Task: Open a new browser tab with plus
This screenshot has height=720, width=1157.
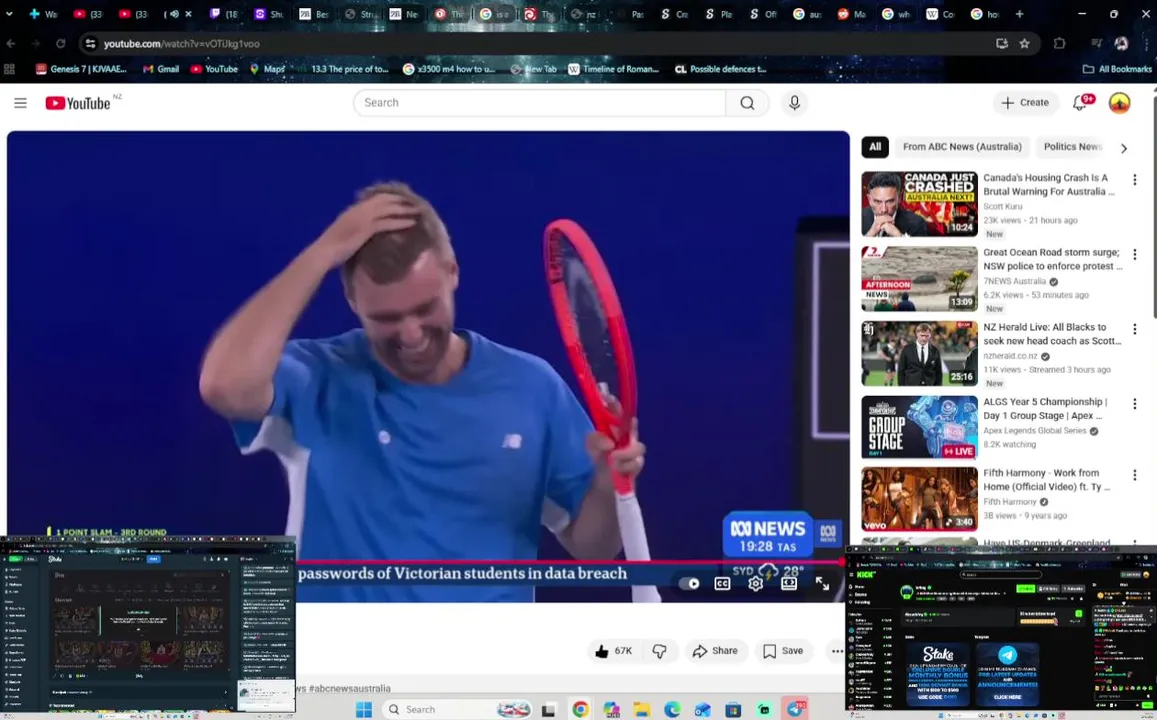Action: tap(1019, 13)
